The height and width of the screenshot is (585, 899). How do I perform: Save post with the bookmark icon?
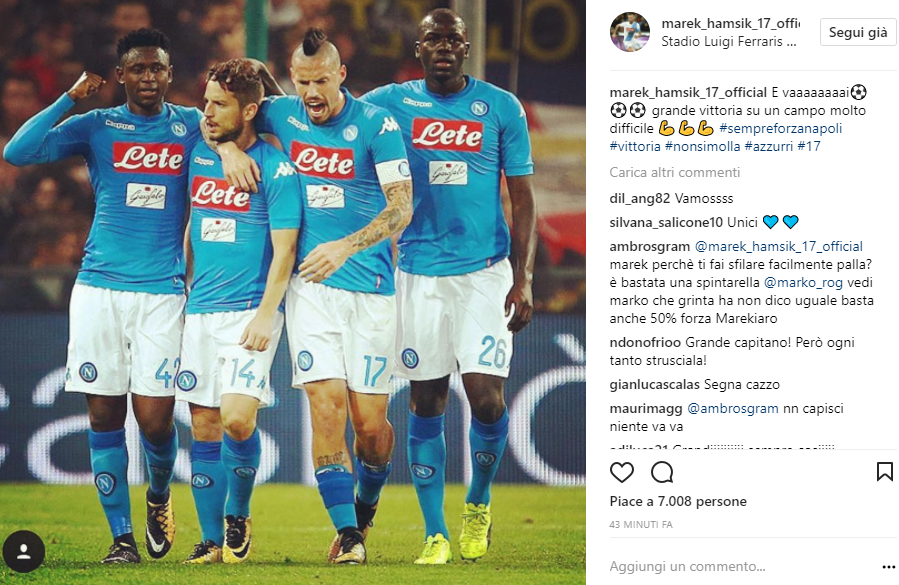pos(885,471)
